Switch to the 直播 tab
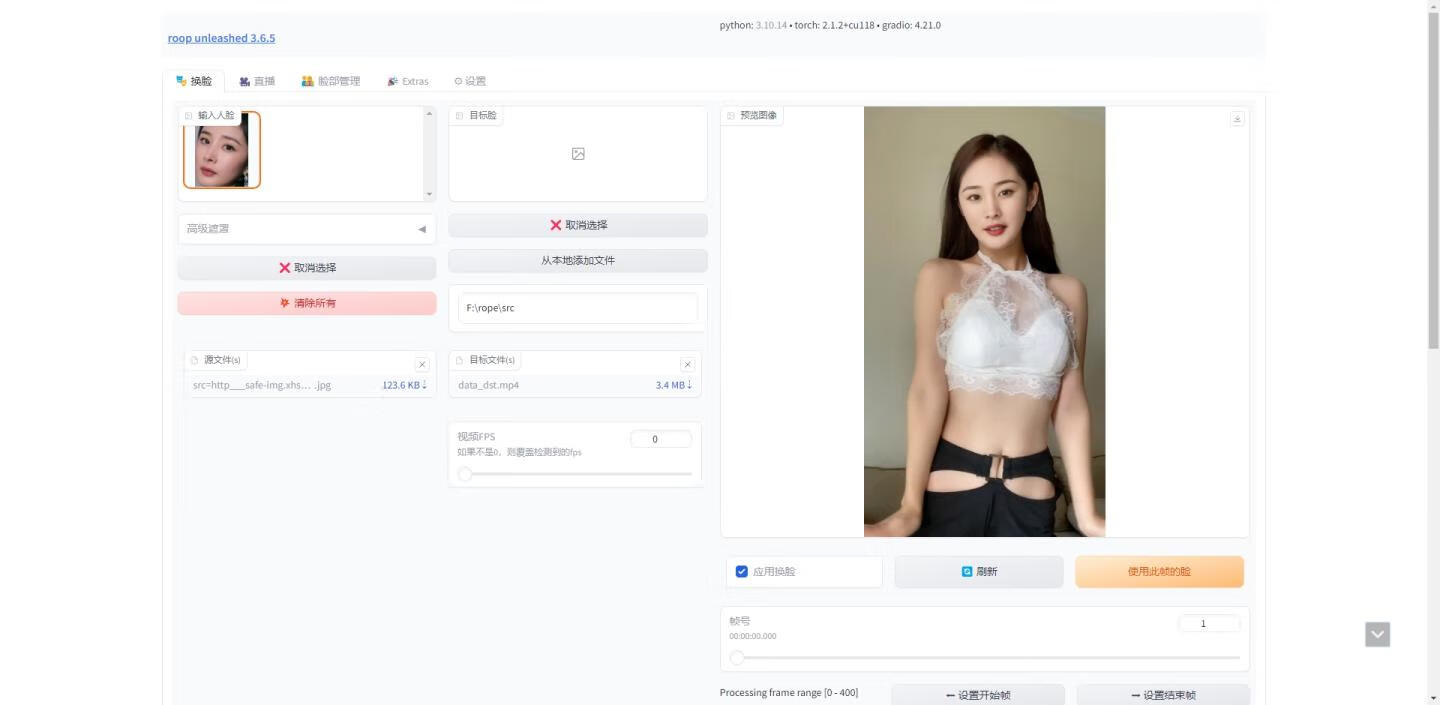Image resolution: width=1440 pixels, height=705 pixels. coord(257,81)
